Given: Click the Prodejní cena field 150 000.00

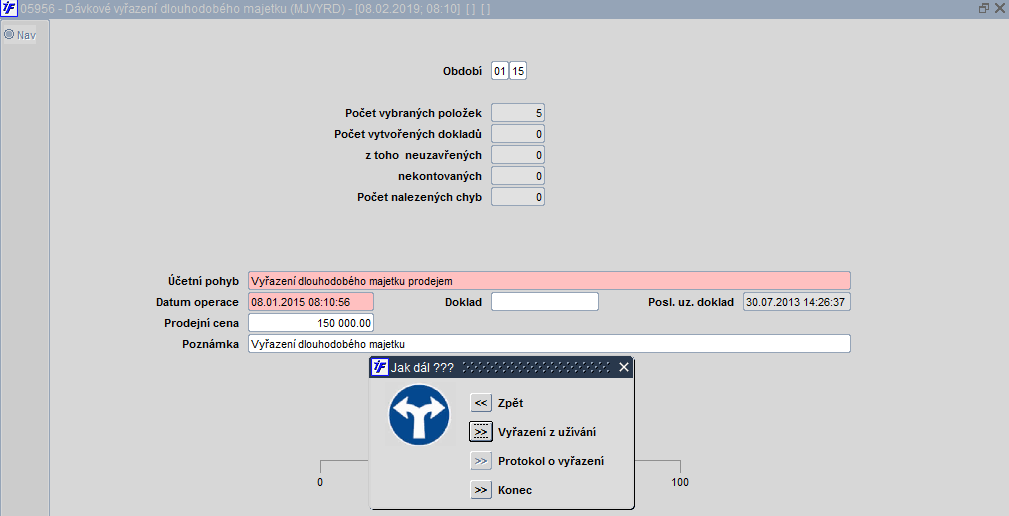Looking at the screenshot, I should point(311,322).
